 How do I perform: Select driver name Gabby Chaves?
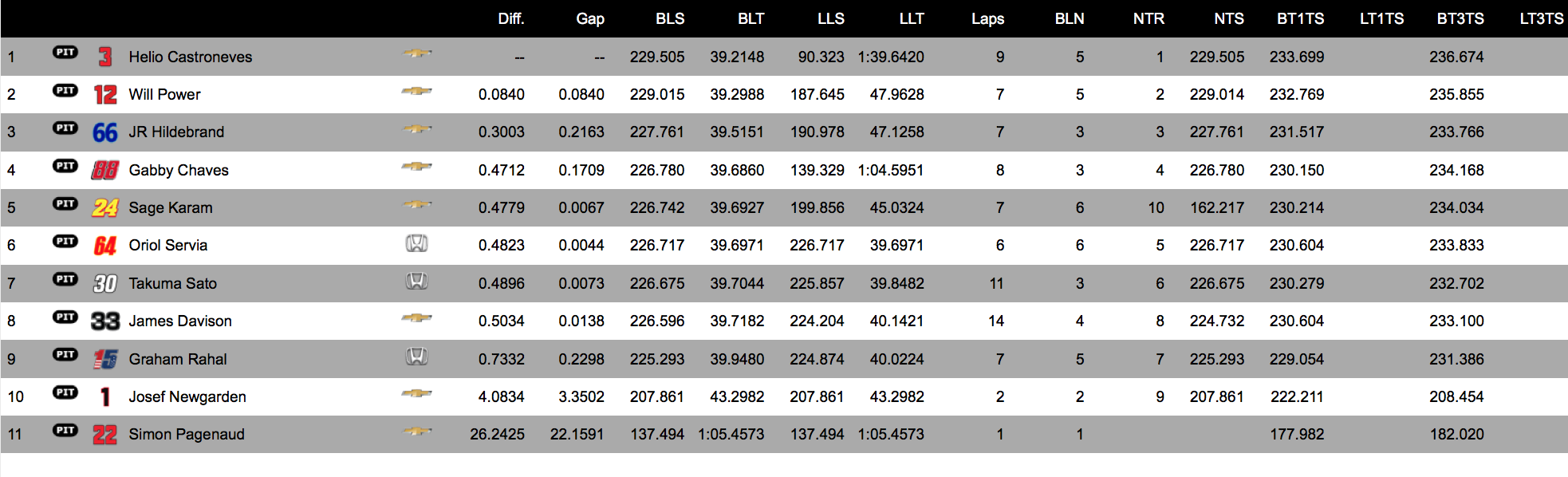pos(179,171)
